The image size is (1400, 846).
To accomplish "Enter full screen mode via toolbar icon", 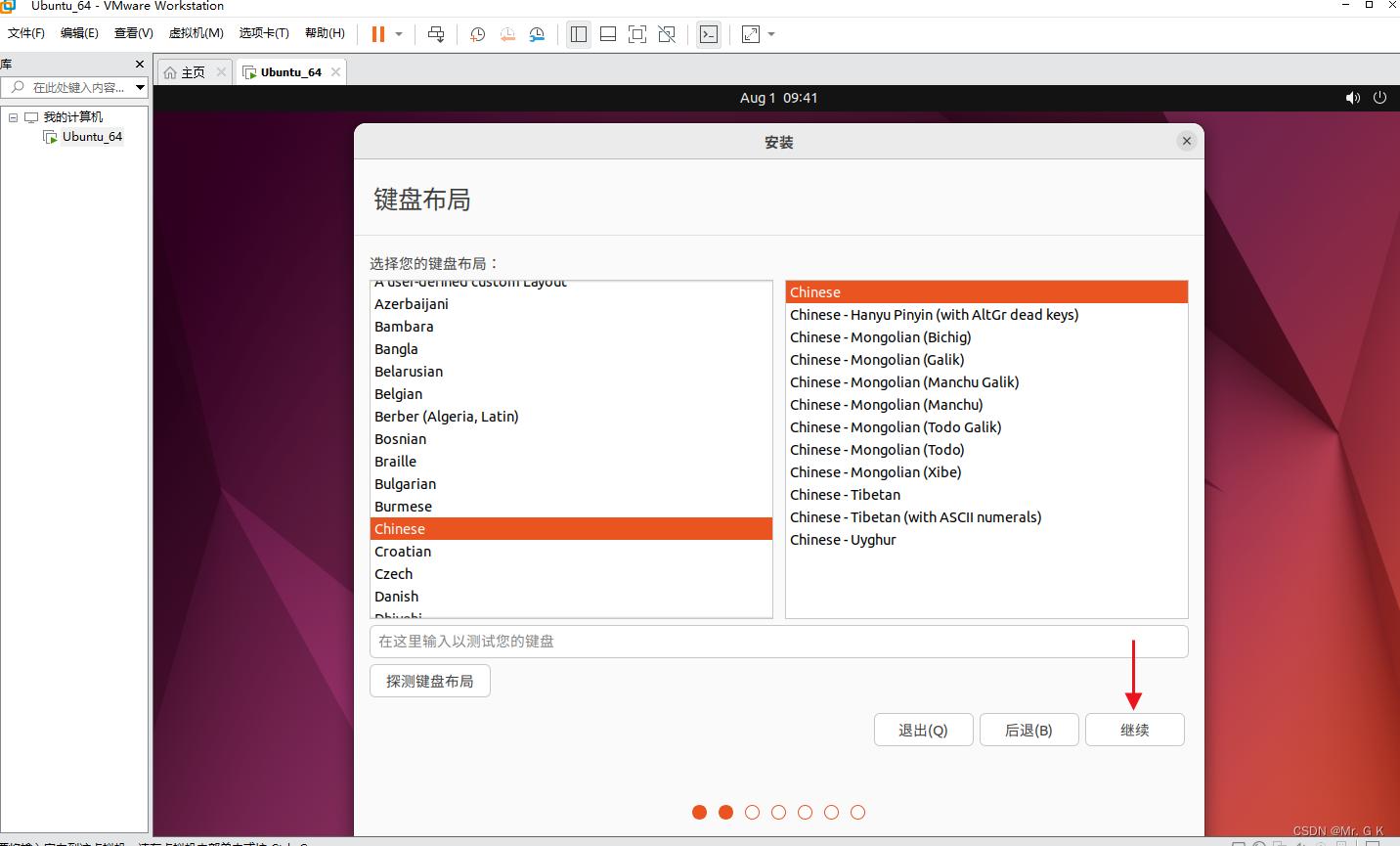I will [x=637, y=34].
